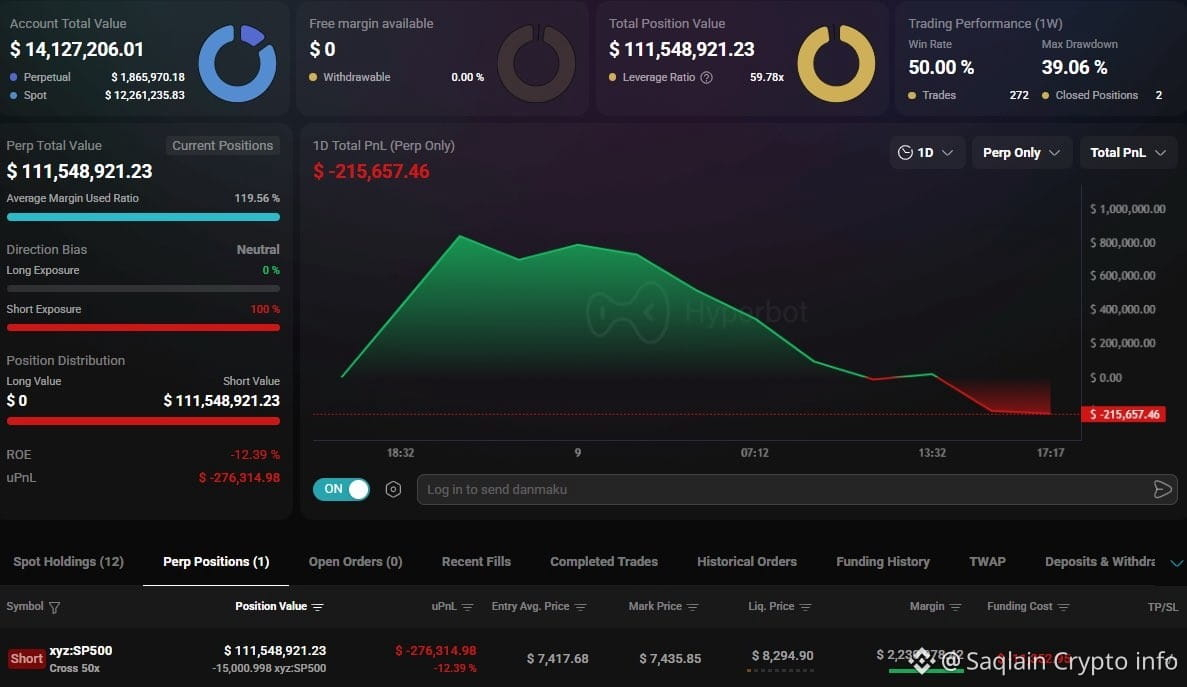Screen dimensions: 1187x687
Task: Open the Perp Only dropdown
Action: tap(1021, 152)
